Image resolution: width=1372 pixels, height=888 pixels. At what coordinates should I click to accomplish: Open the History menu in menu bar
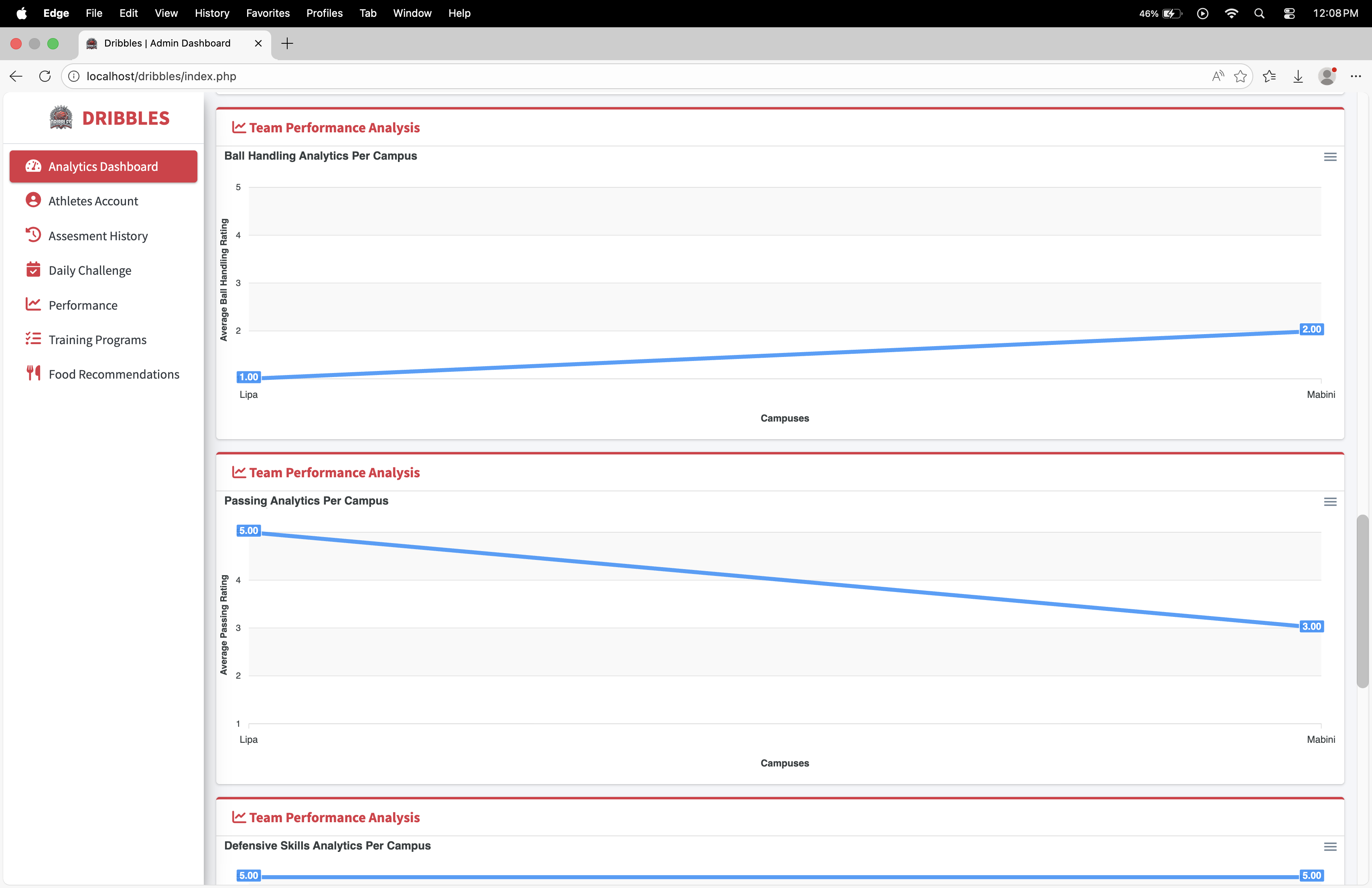(x=211, y=13)
